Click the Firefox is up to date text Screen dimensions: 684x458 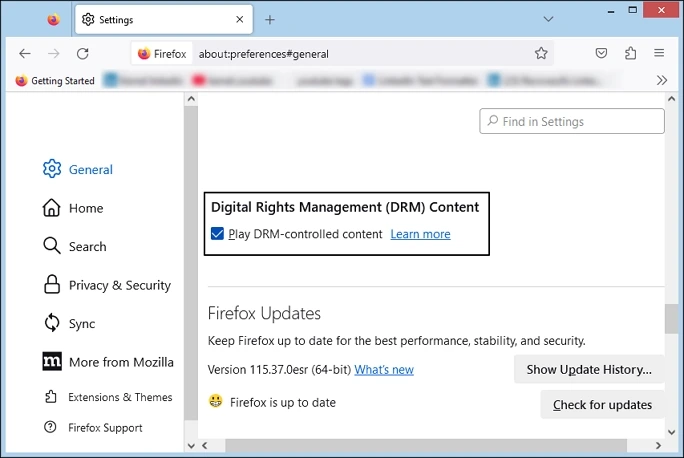coord(283,402)
